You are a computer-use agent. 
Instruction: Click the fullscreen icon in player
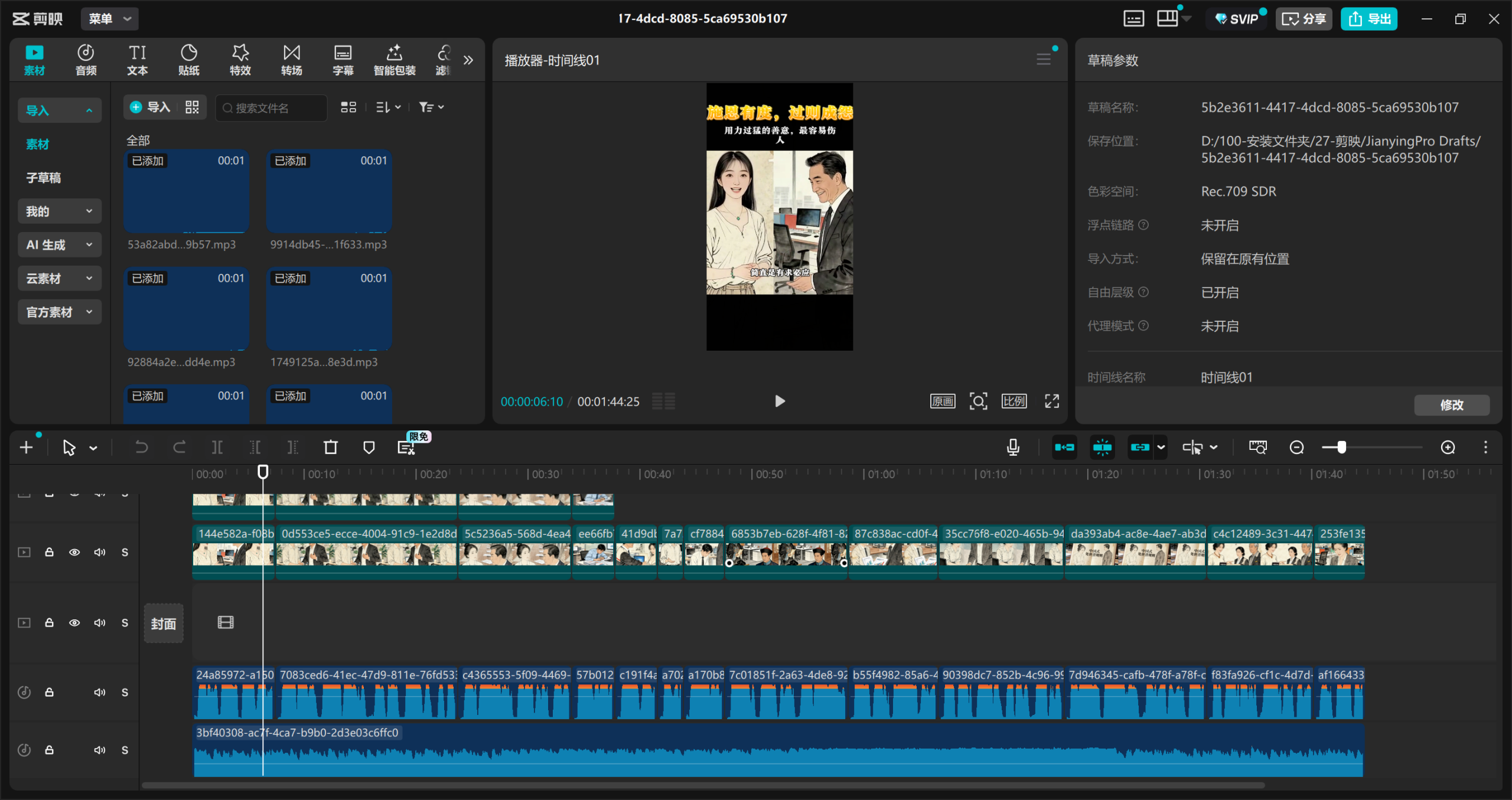point(1052,401)
